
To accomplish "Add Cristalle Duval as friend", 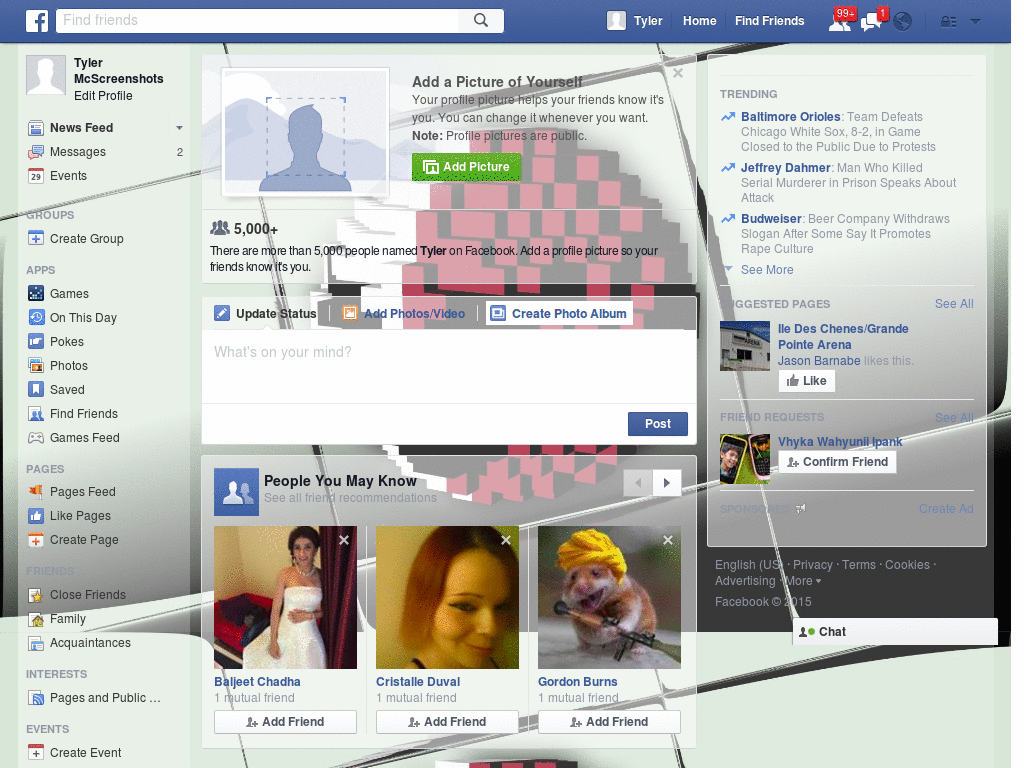I will pos(447,722).
